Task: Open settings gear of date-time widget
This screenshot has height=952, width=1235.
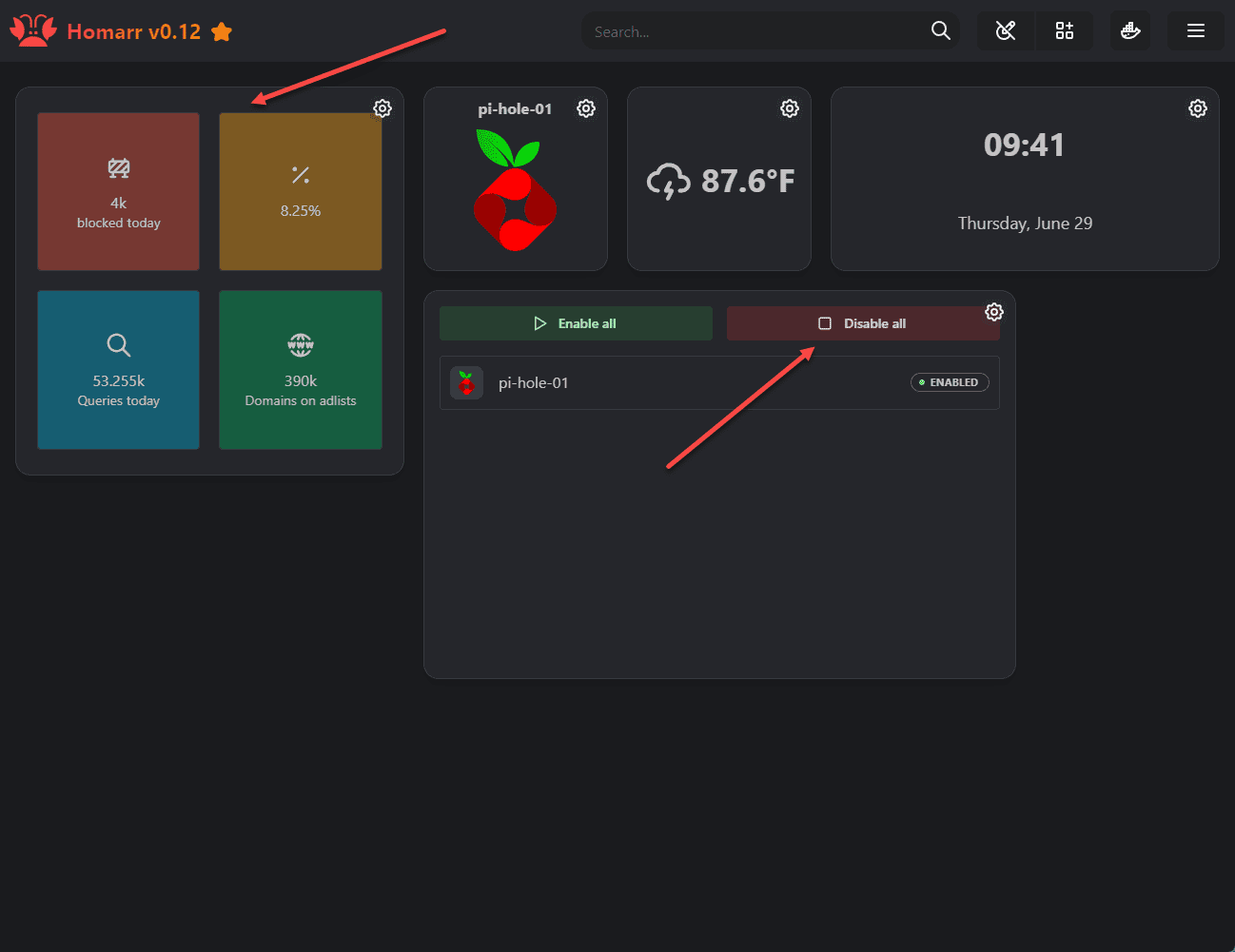Action: 1198,108
